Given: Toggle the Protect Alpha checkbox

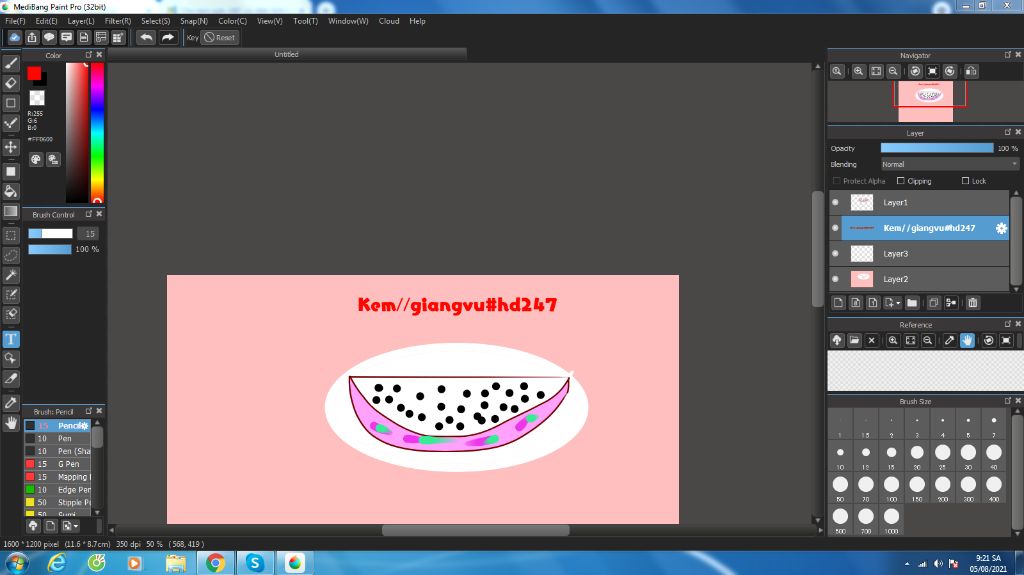Looking at the screenshot, I should (837, 181).
